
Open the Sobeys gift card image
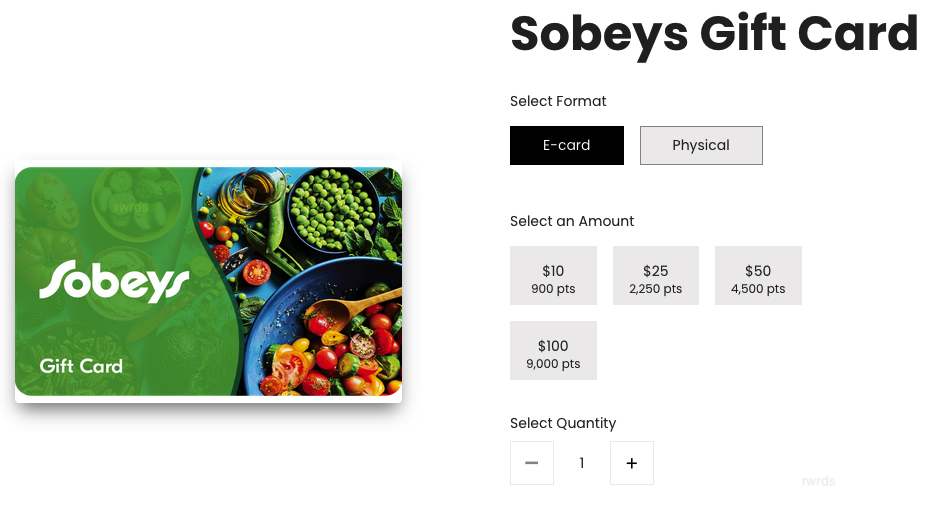click(x=208, y=282)
